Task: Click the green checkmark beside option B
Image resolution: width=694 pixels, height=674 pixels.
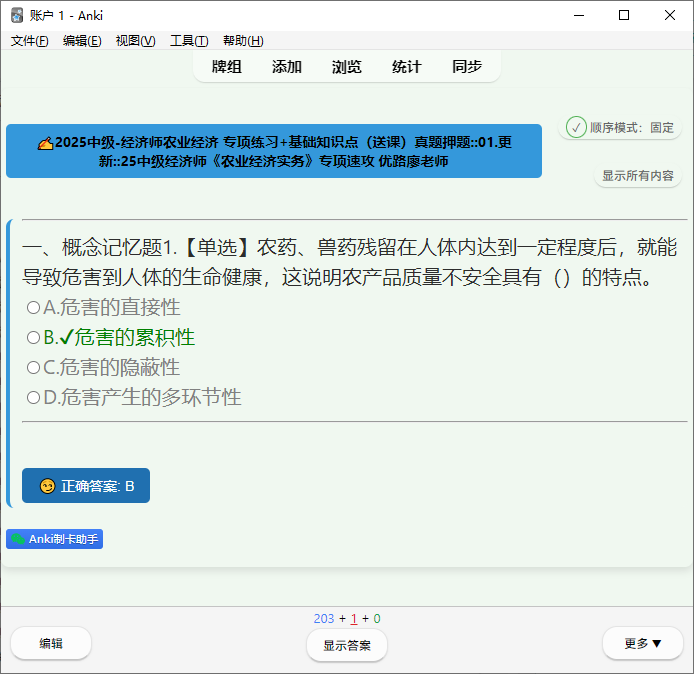Action: [66, 337]
